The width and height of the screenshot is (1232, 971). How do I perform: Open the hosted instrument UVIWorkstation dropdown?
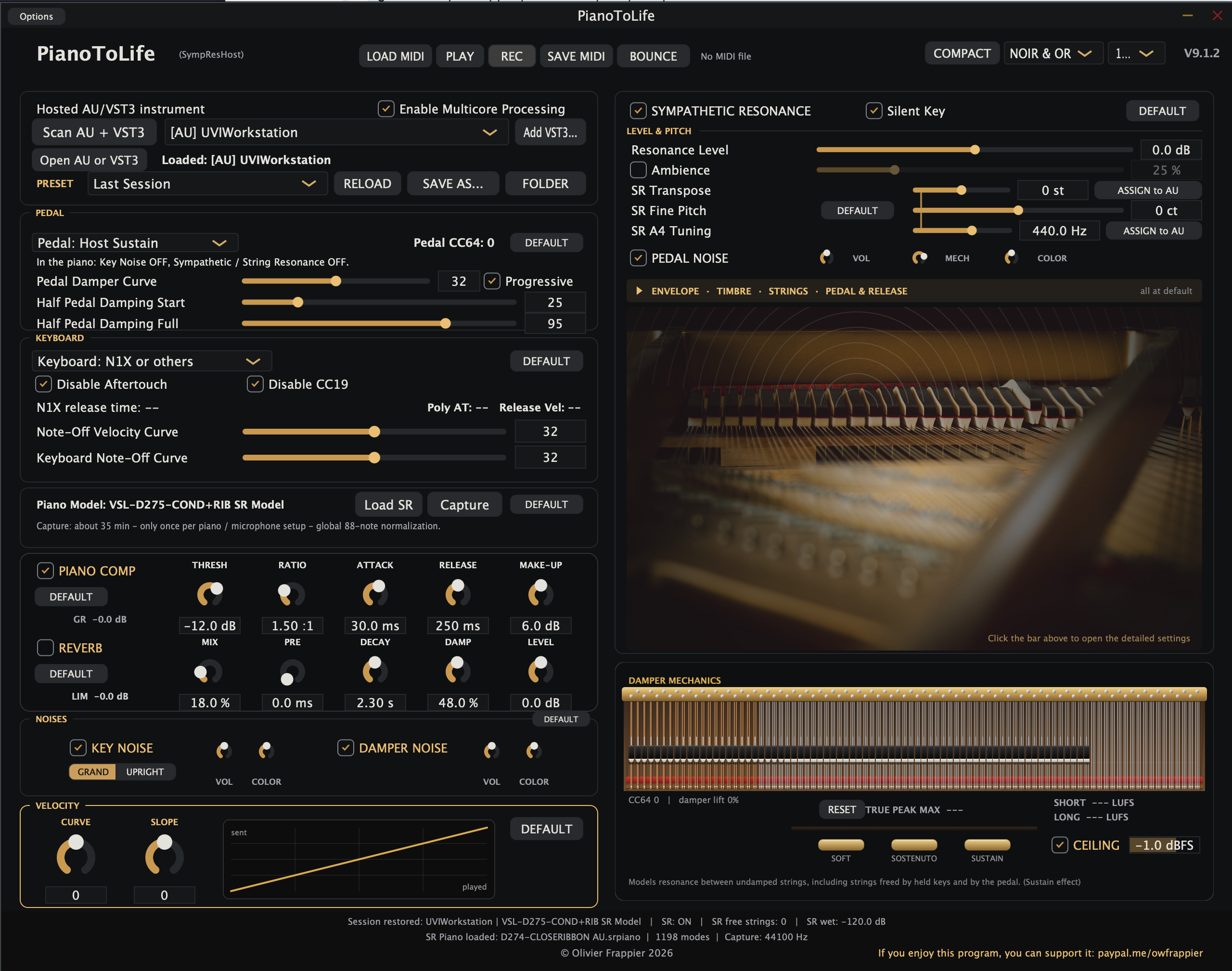(336, 132)
